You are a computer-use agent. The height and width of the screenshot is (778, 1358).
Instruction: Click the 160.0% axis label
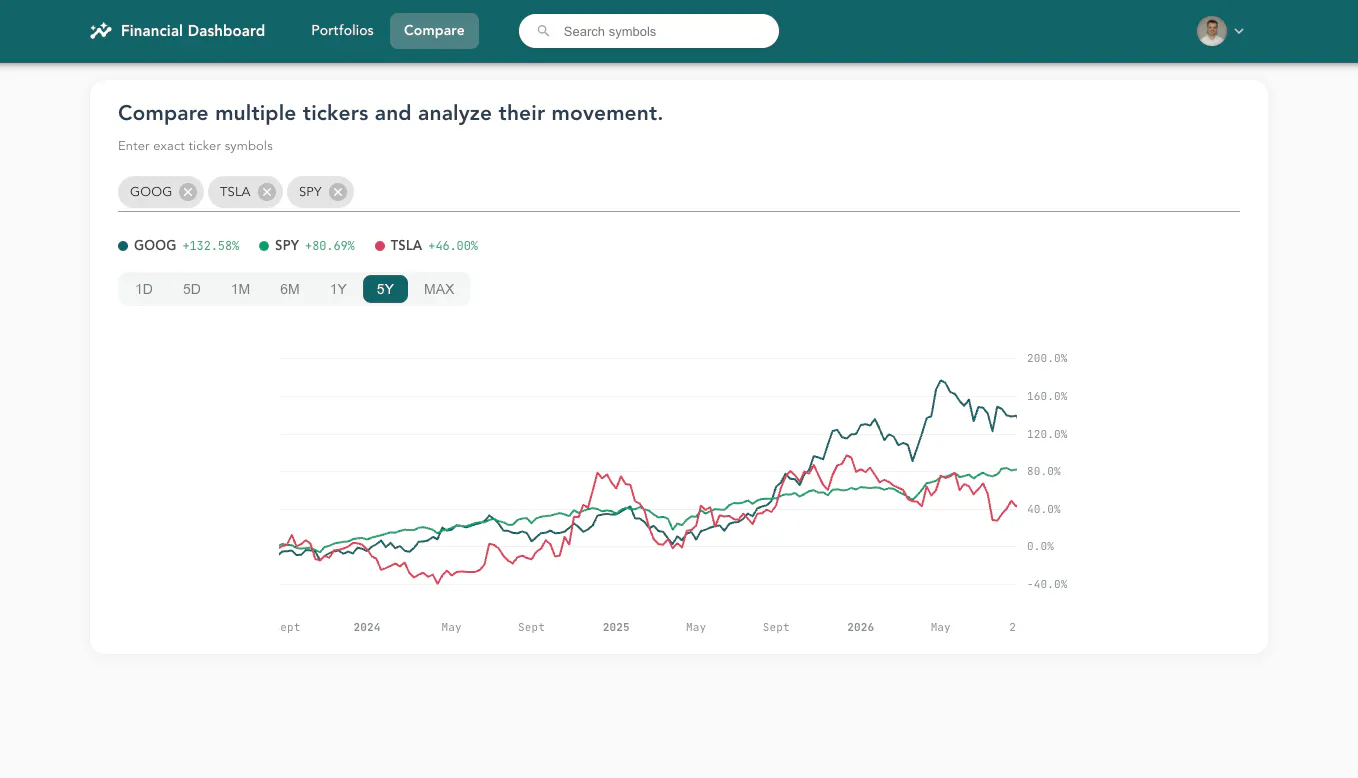[1047, 396]
